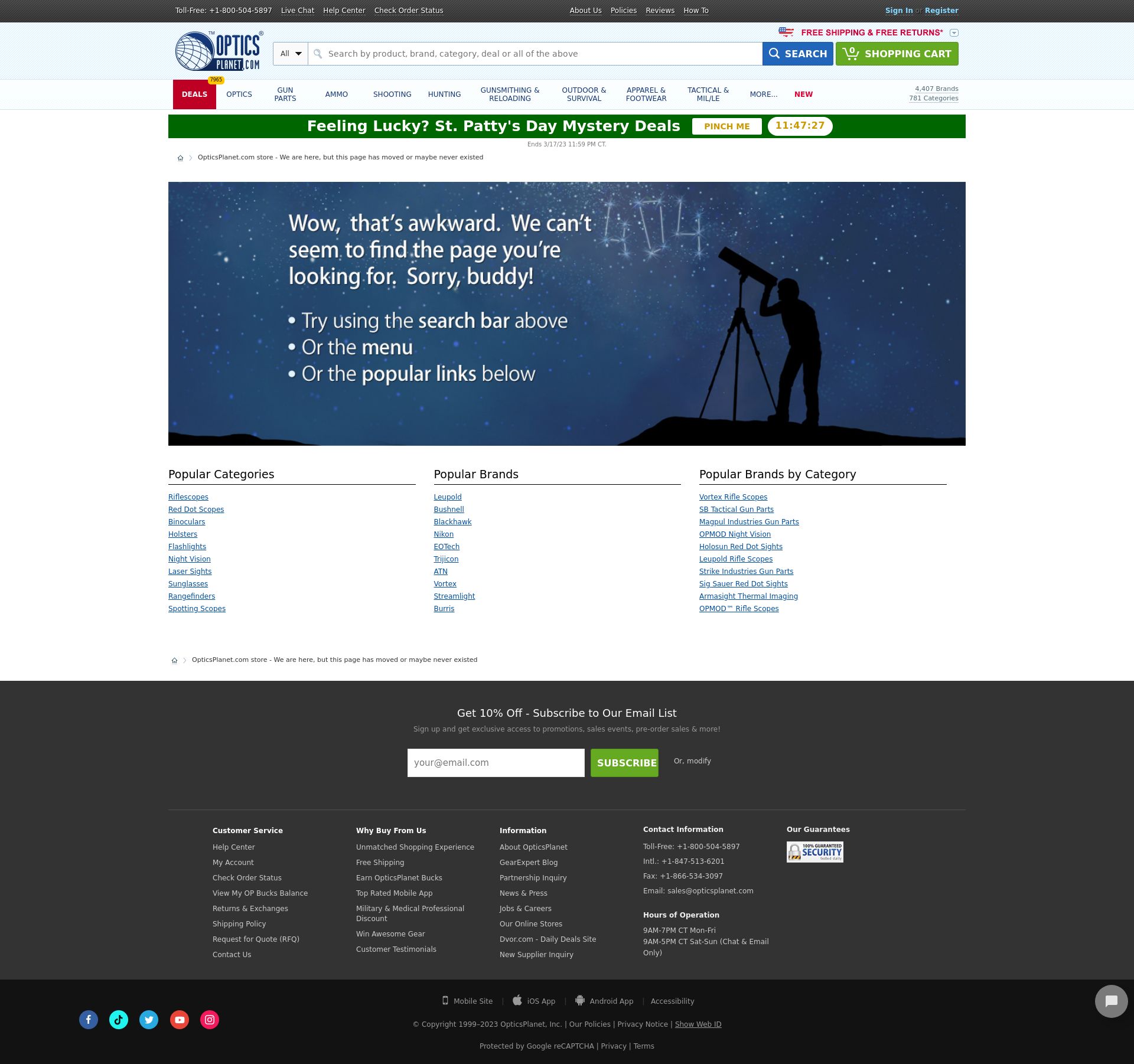This screenshot has height=1064, width=1134.
Task: Open the Accessibility footer link
Action: point(673,1001)
